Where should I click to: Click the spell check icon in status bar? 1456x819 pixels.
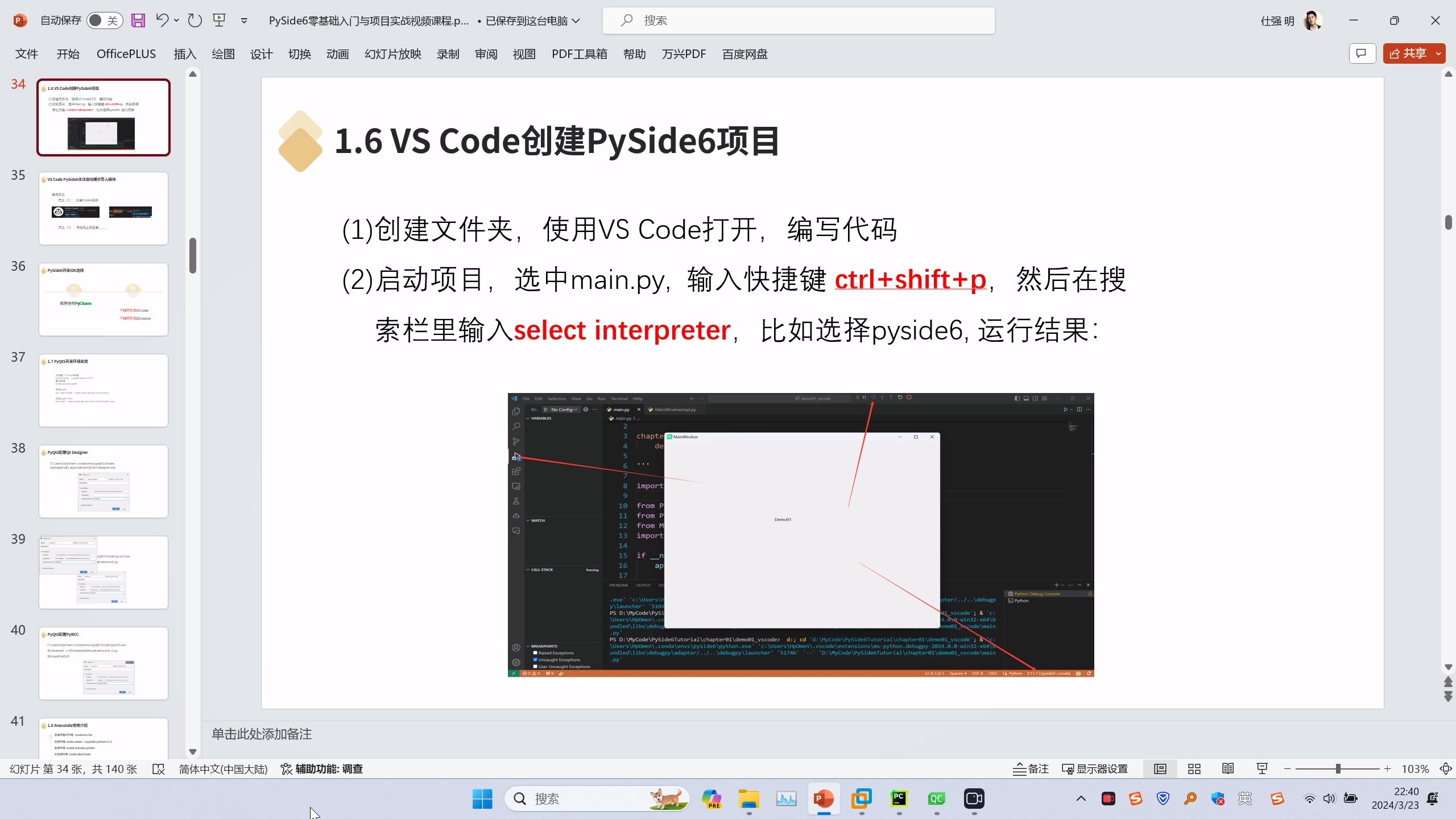coord(159,768)
